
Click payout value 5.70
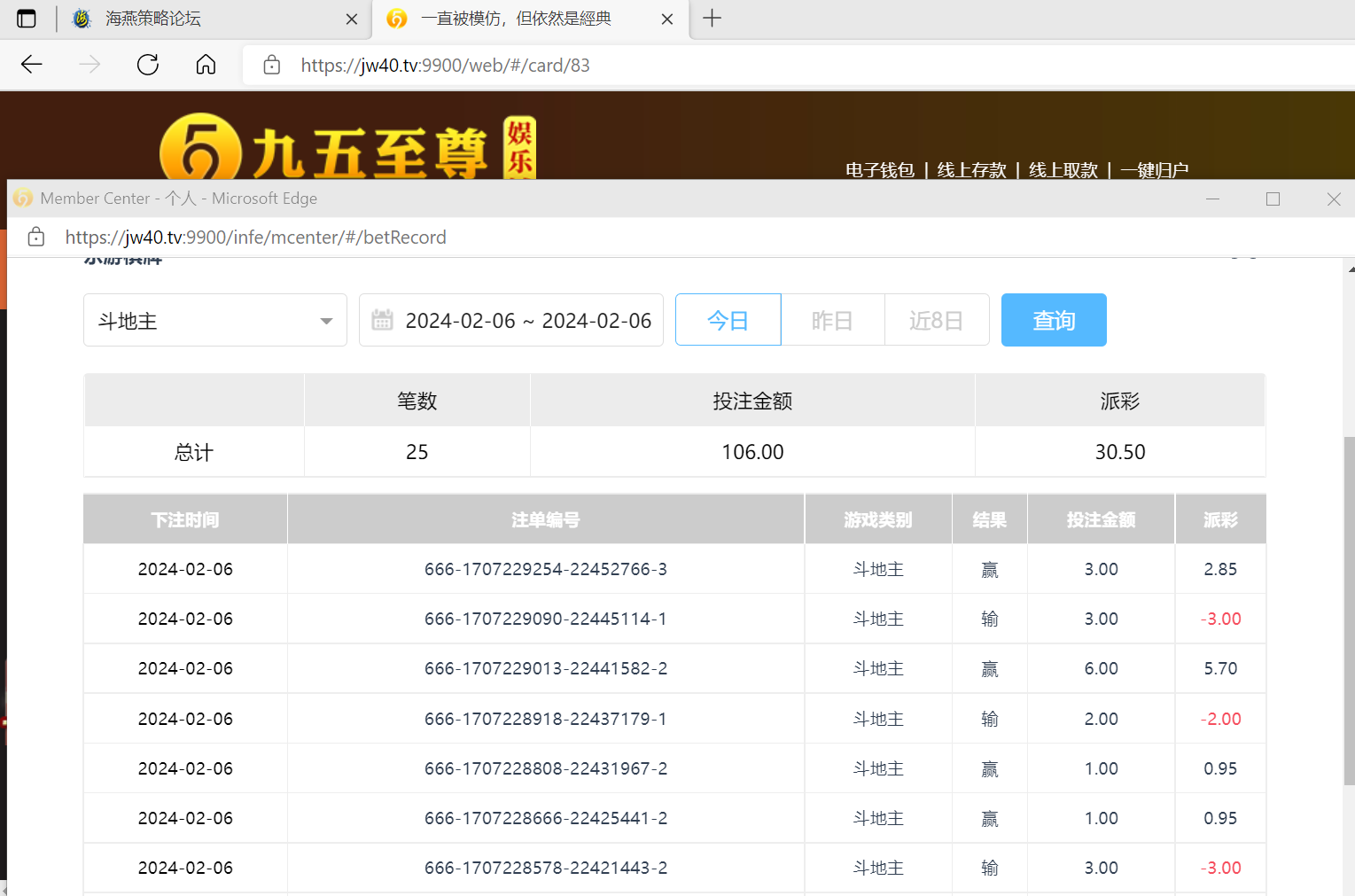click(1220, 668)
